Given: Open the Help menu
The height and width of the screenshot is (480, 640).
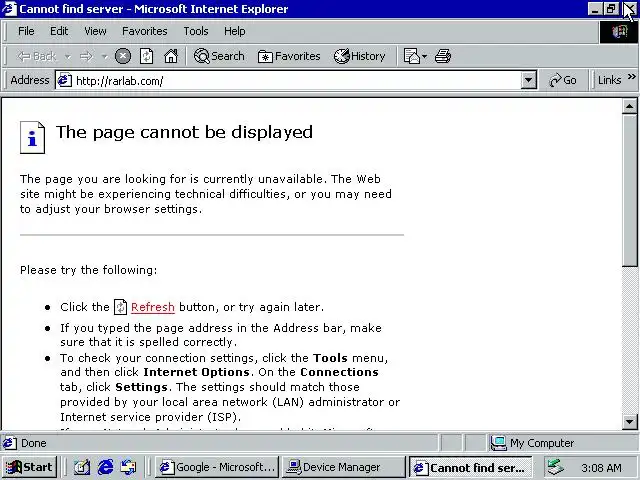Looking at the screenshot, I should pyautogui.click(x=234, y=31).
